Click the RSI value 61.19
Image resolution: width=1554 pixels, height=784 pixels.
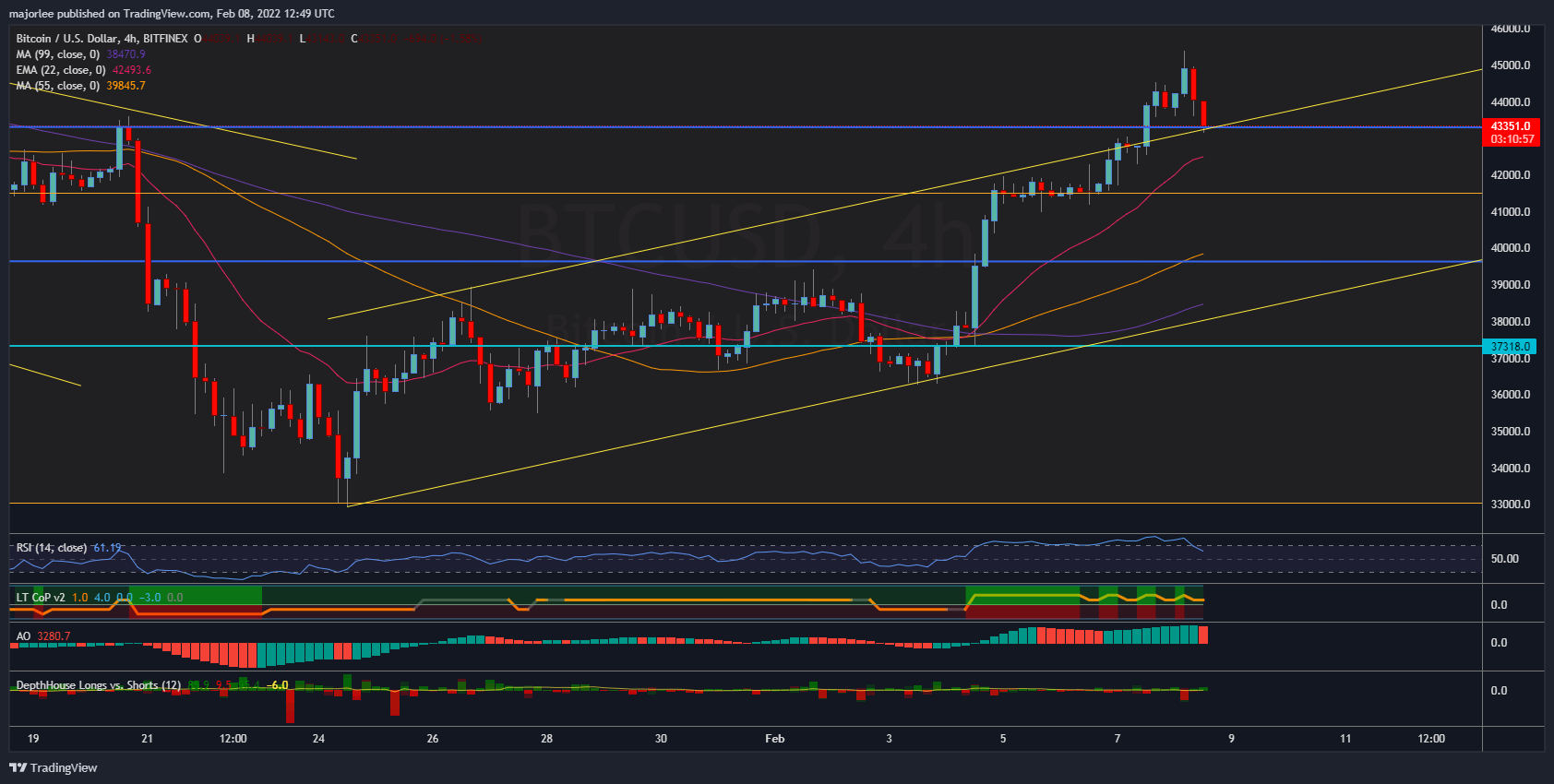(x=107, y=548)
